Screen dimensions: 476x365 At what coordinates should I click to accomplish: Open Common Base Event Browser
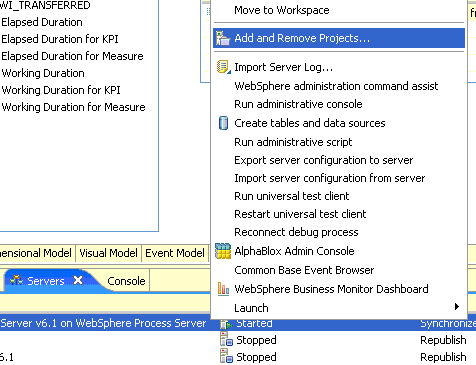[339, 270]
